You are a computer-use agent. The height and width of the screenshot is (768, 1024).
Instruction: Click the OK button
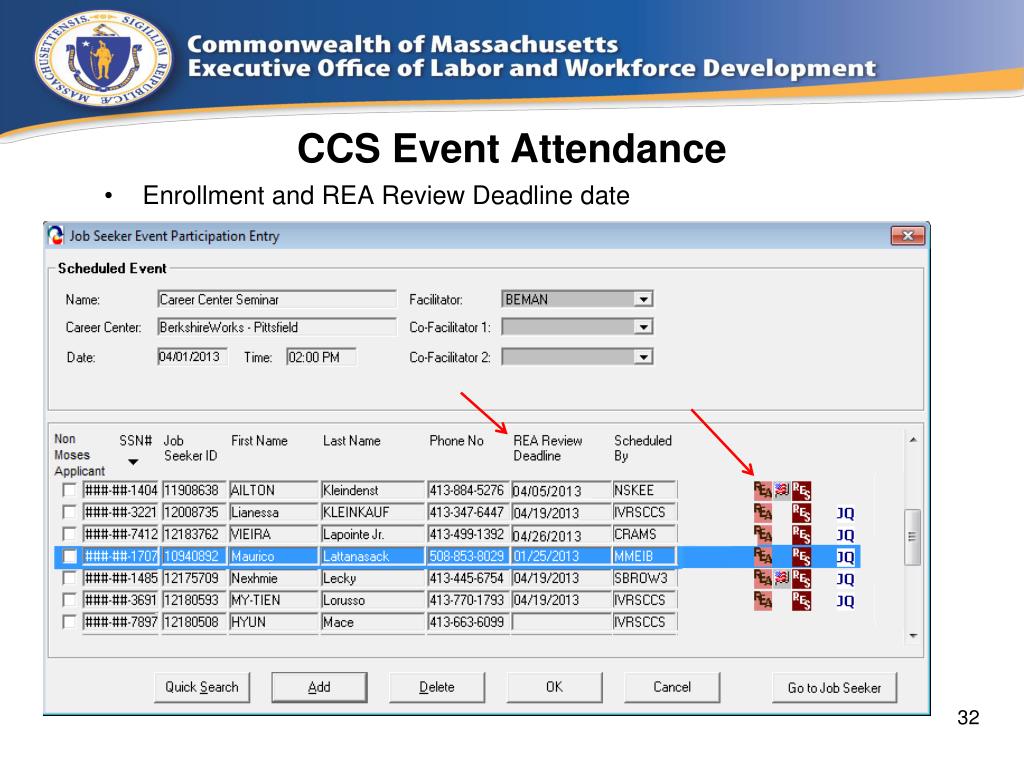tap(554, 687)
